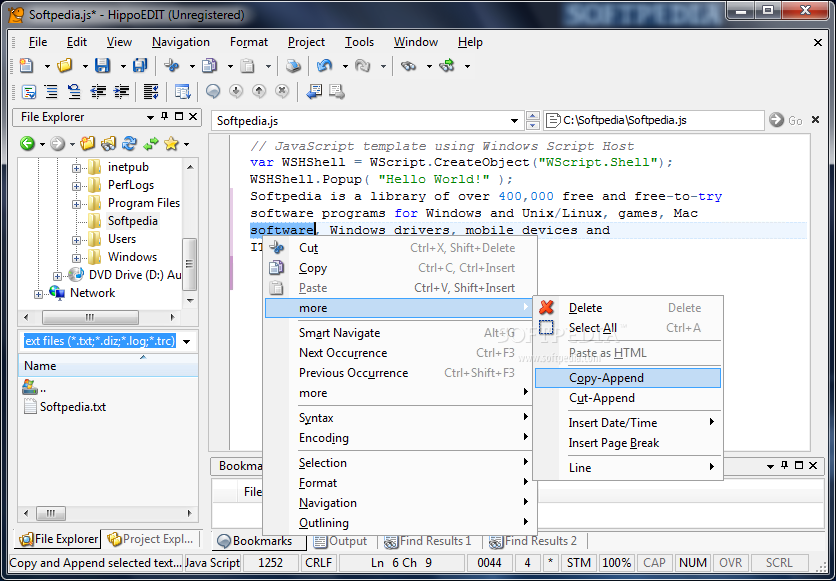Open the Undo history dropdown arrow
836x581 pixels.
[x=345, y=66]
